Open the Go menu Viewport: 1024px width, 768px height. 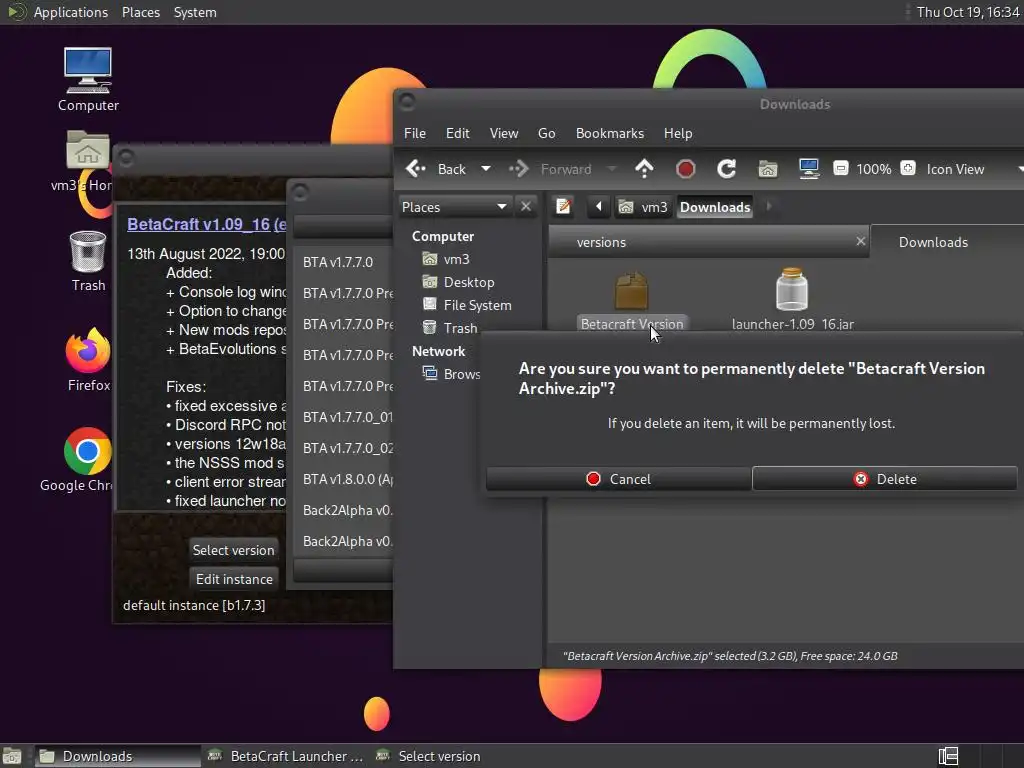(547, 133)
